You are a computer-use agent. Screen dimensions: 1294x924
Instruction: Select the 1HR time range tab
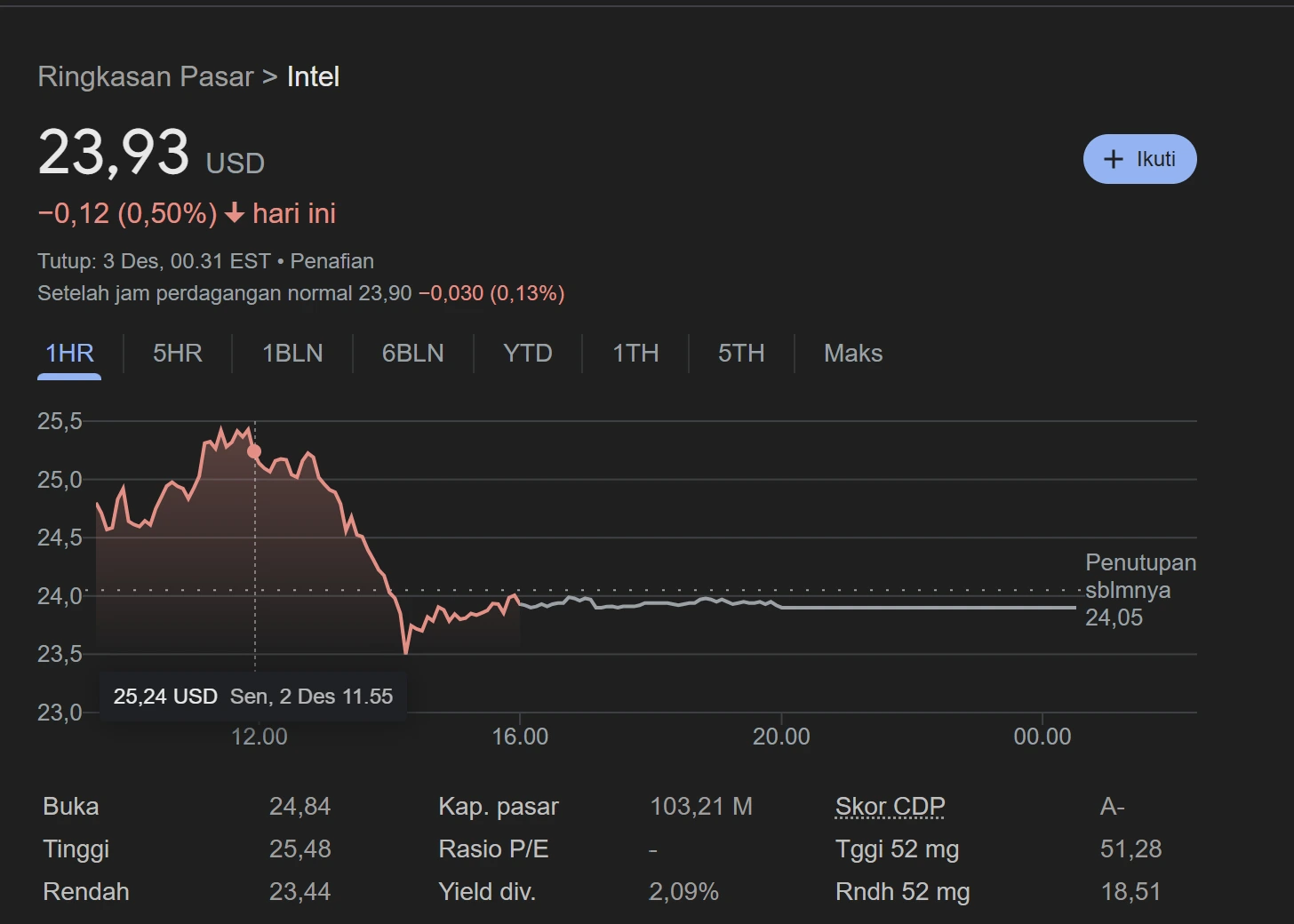coord(69,354)
